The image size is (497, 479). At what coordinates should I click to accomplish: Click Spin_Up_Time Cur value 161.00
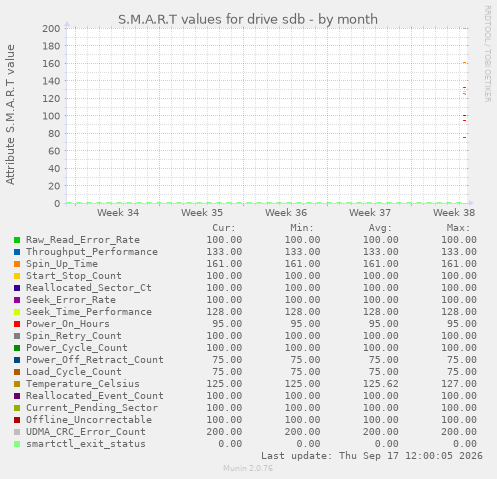(224, 264)
